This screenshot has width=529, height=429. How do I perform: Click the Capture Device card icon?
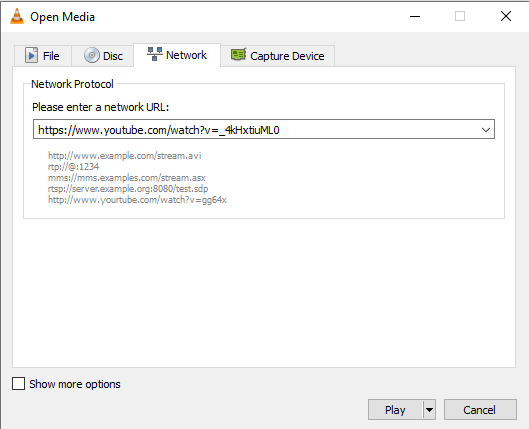coord(239,55)
